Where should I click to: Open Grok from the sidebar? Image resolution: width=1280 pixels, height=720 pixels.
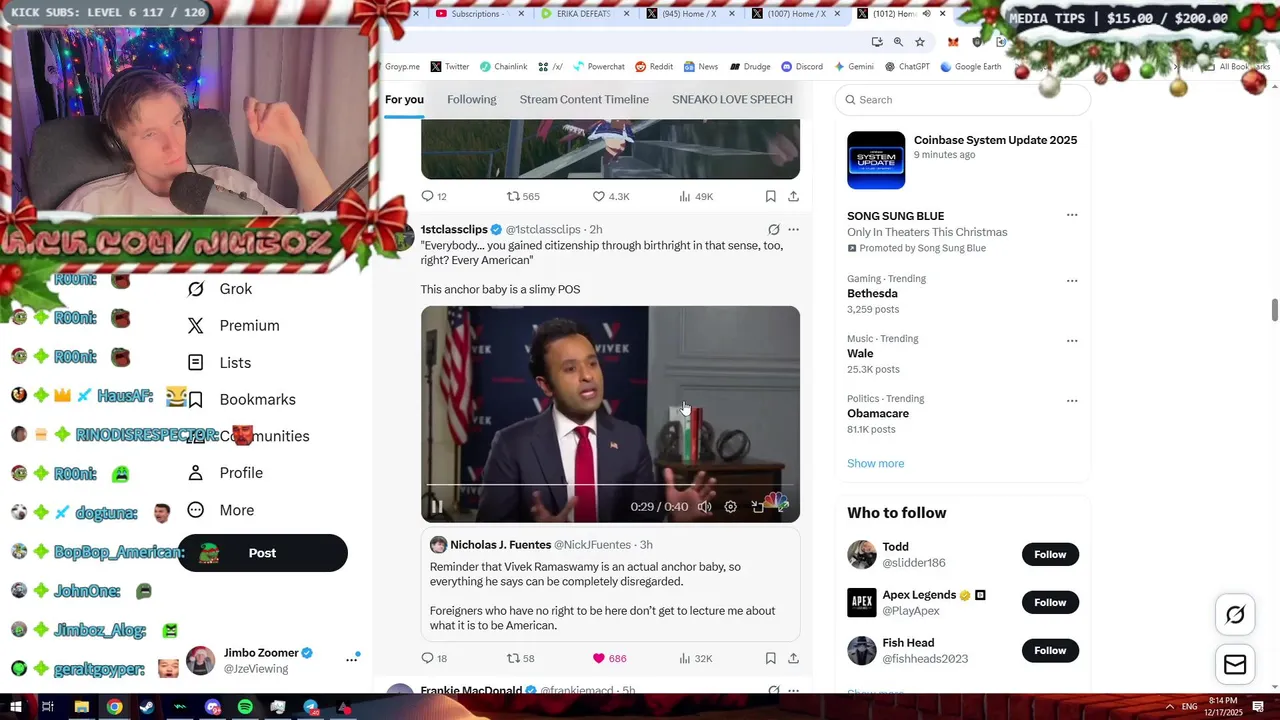pos(220,289)
